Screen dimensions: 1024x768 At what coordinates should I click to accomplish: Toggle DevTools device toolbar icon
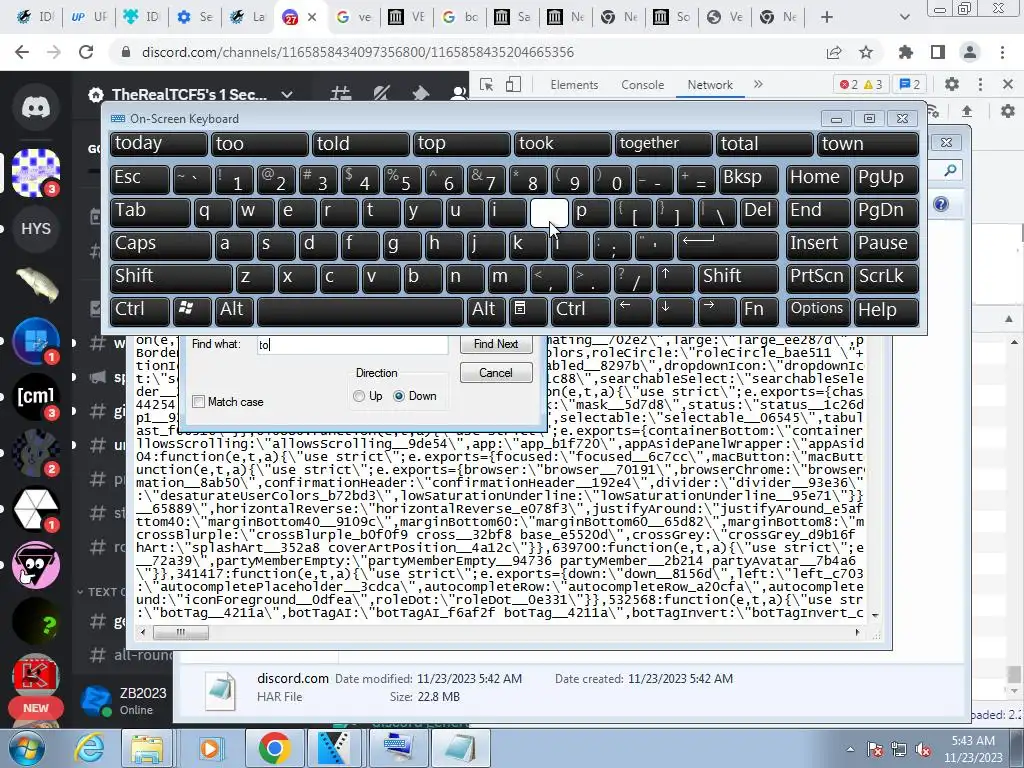click(513, 85)
